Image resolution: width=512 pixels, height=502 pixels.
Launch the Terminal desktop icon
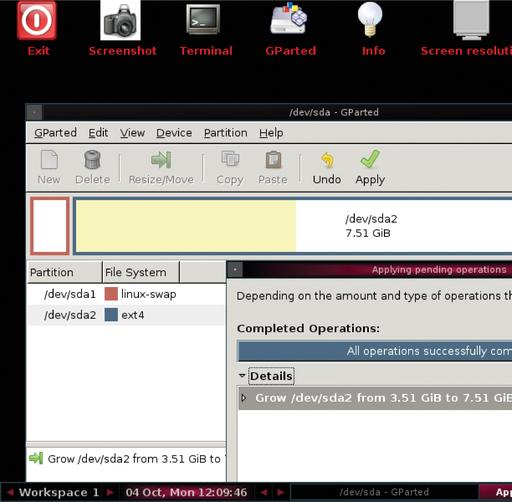[203, 19]
